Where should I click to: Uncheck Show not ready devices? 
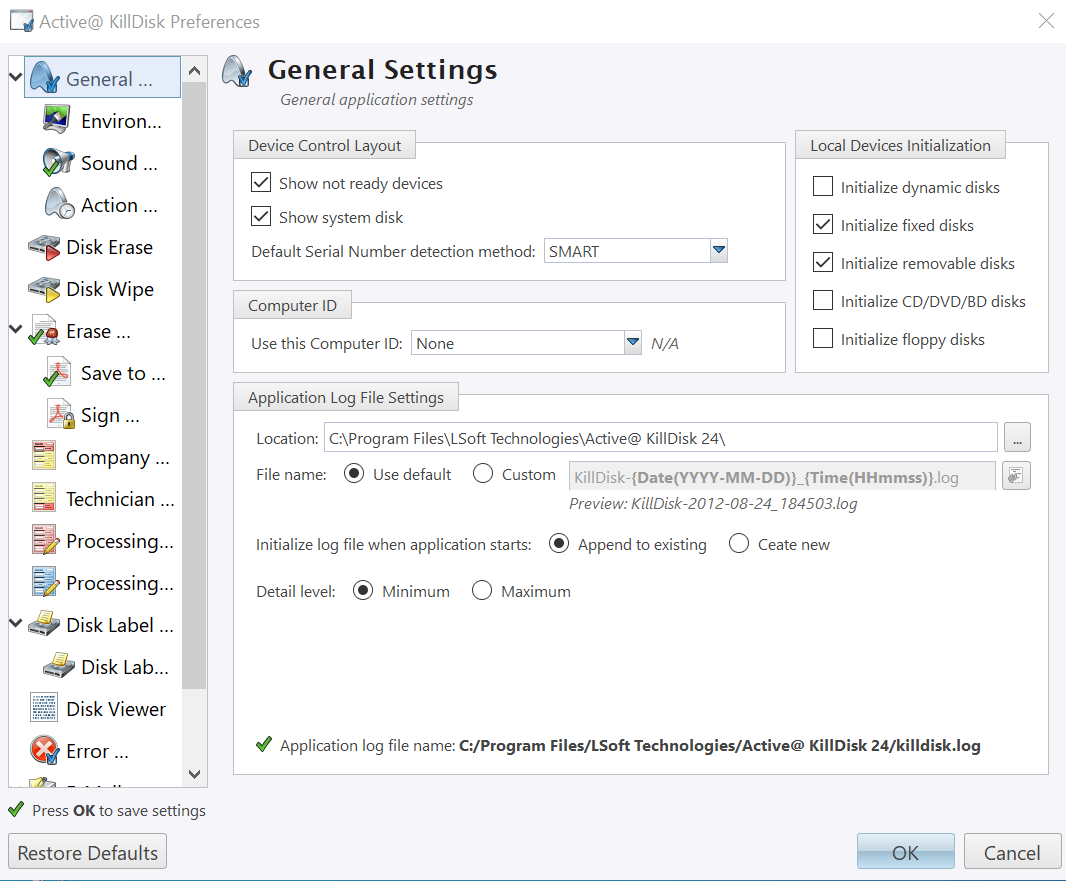(x=262, y=183)
